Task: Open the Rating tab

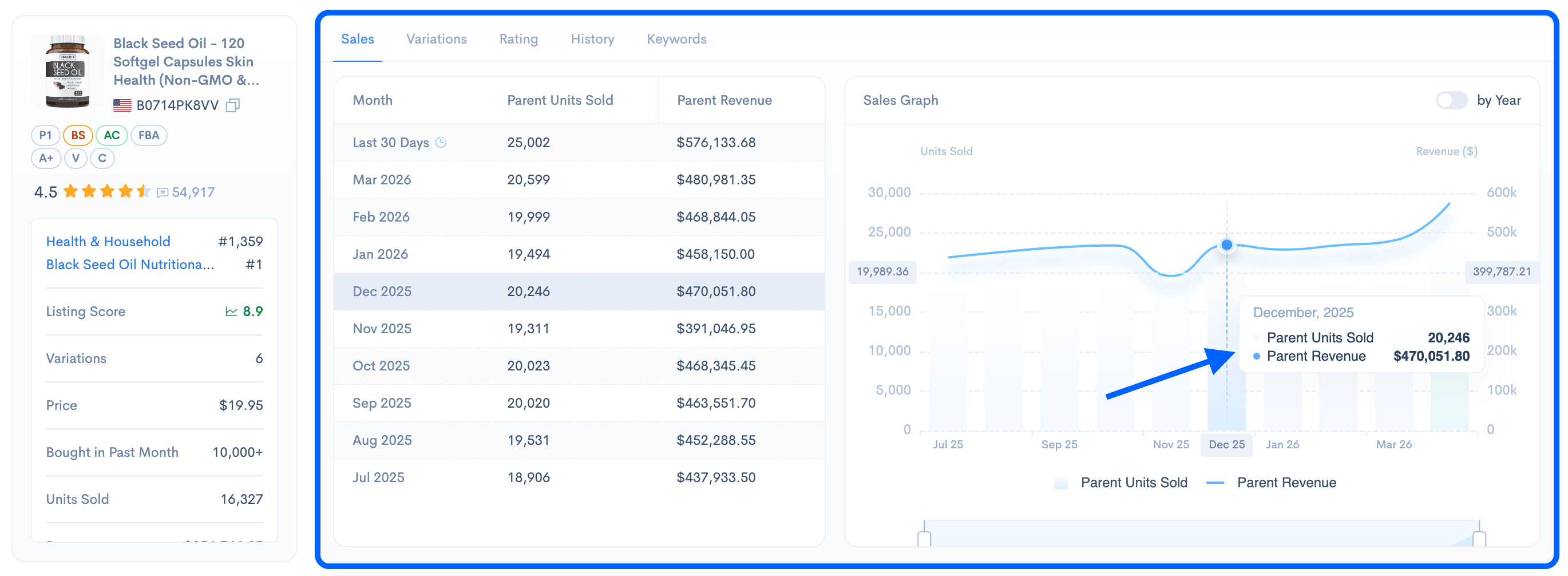Action: [518, 39]
